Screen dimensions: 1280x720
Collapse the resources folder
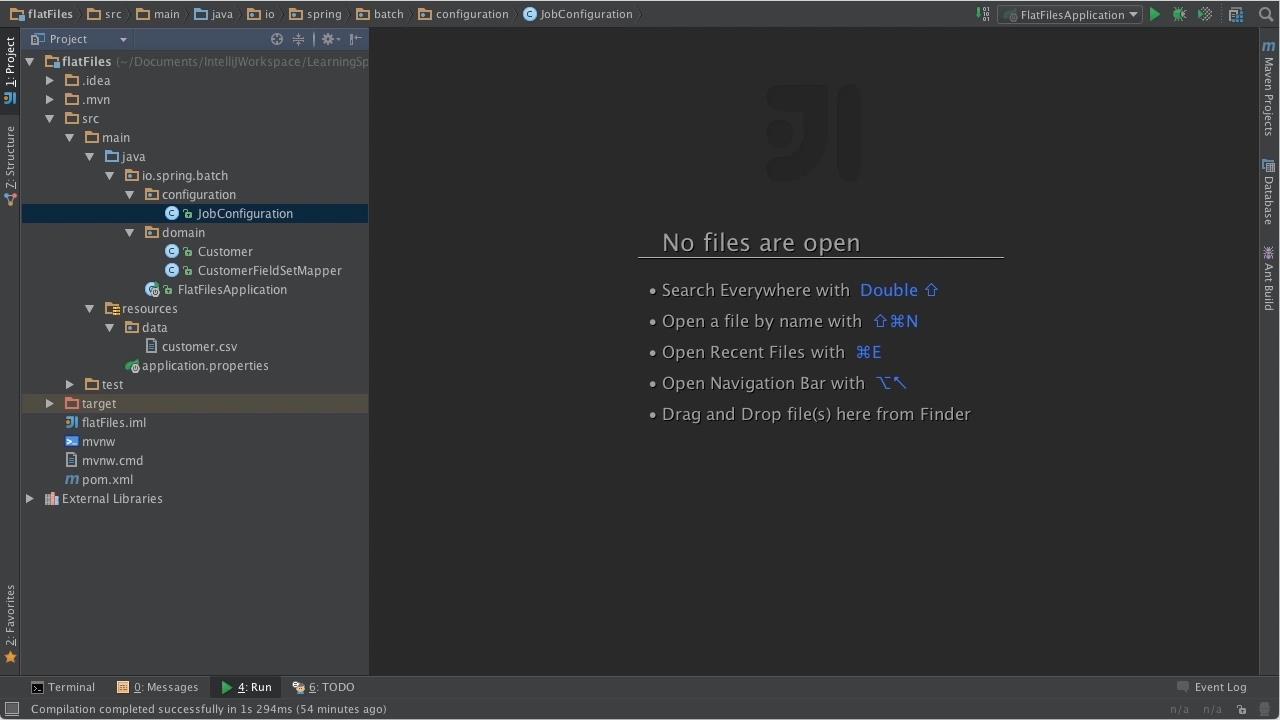click(x=90, y=309)
